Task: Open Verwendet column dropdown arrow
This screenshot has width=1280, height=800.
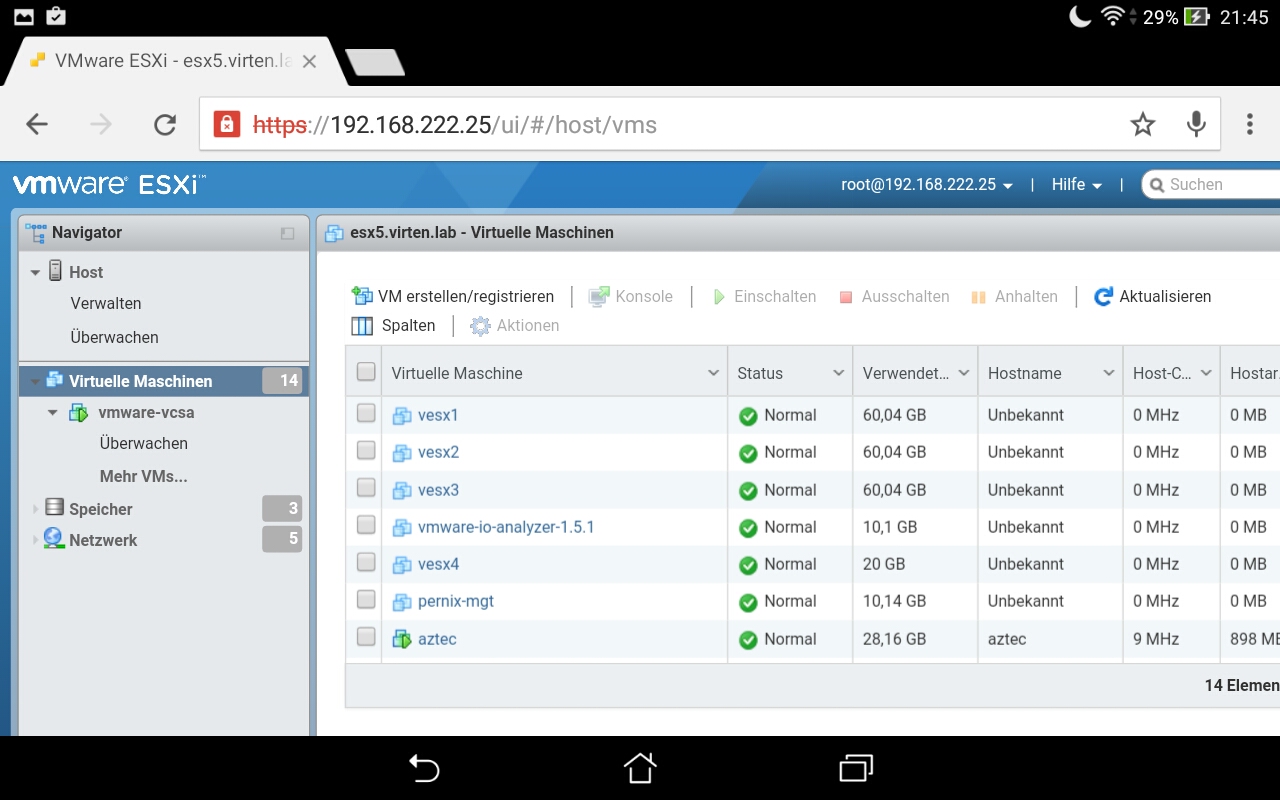Action: point(963,373)
